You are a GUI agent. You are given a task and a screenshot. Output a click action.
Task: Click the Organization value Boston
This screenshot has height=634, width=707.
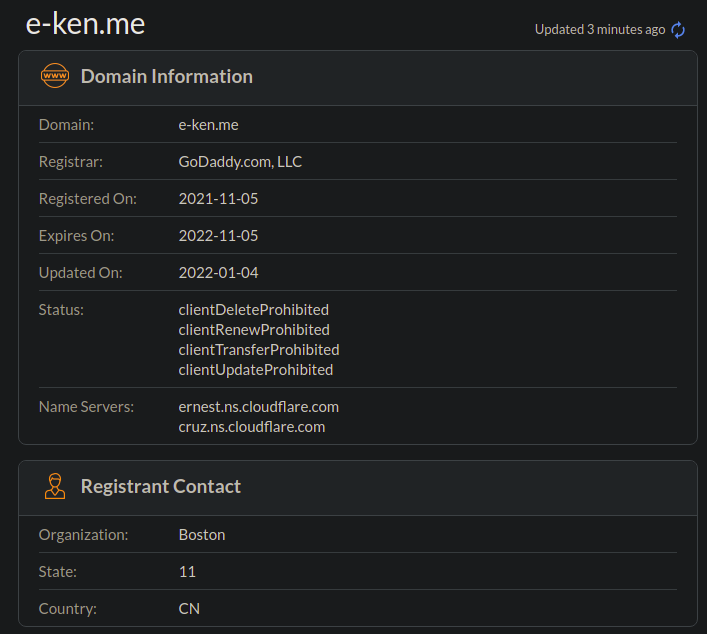[x=202, y=535]
